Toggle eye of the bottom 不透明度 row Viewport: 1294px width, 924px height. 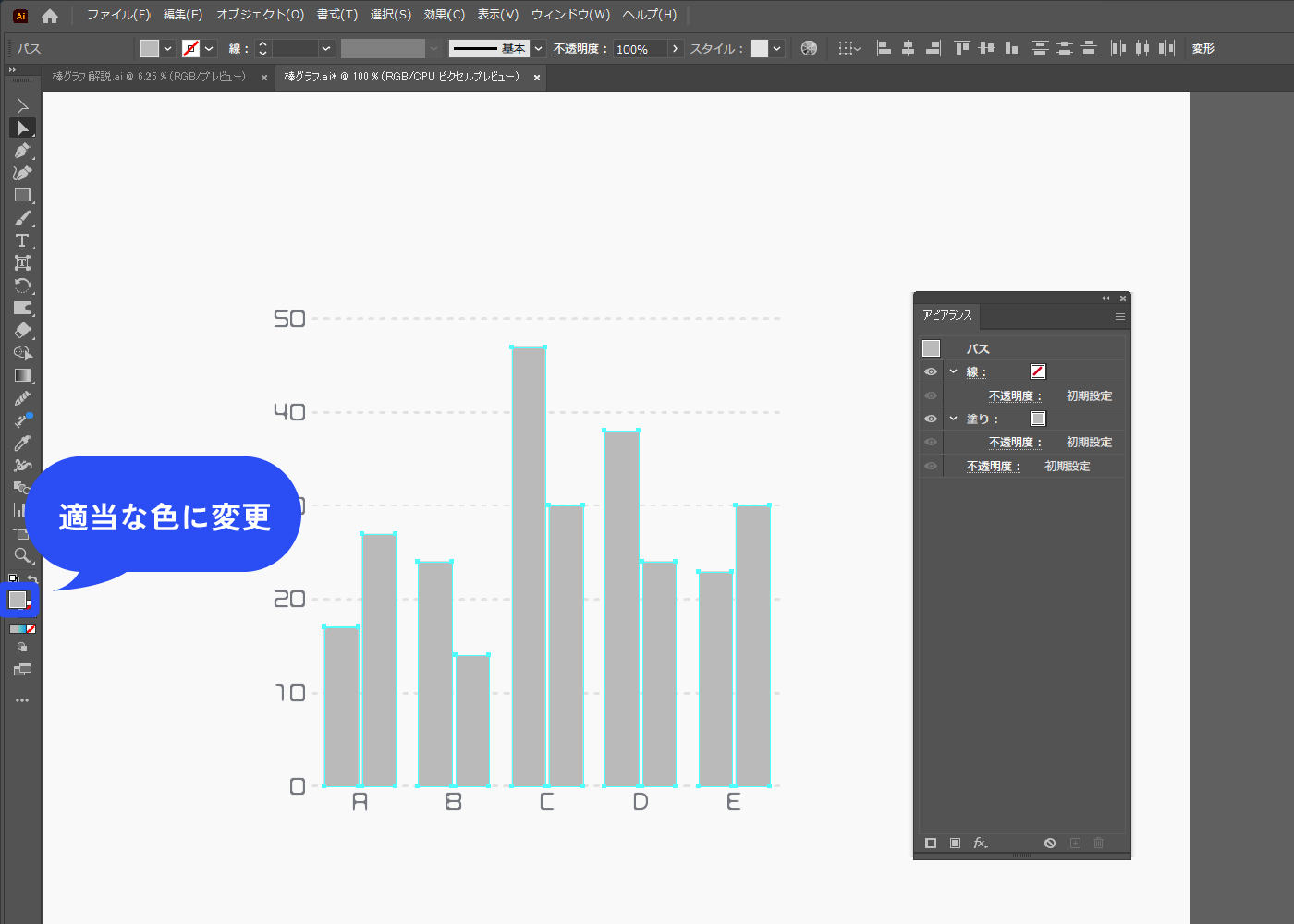tap(931, 466)
